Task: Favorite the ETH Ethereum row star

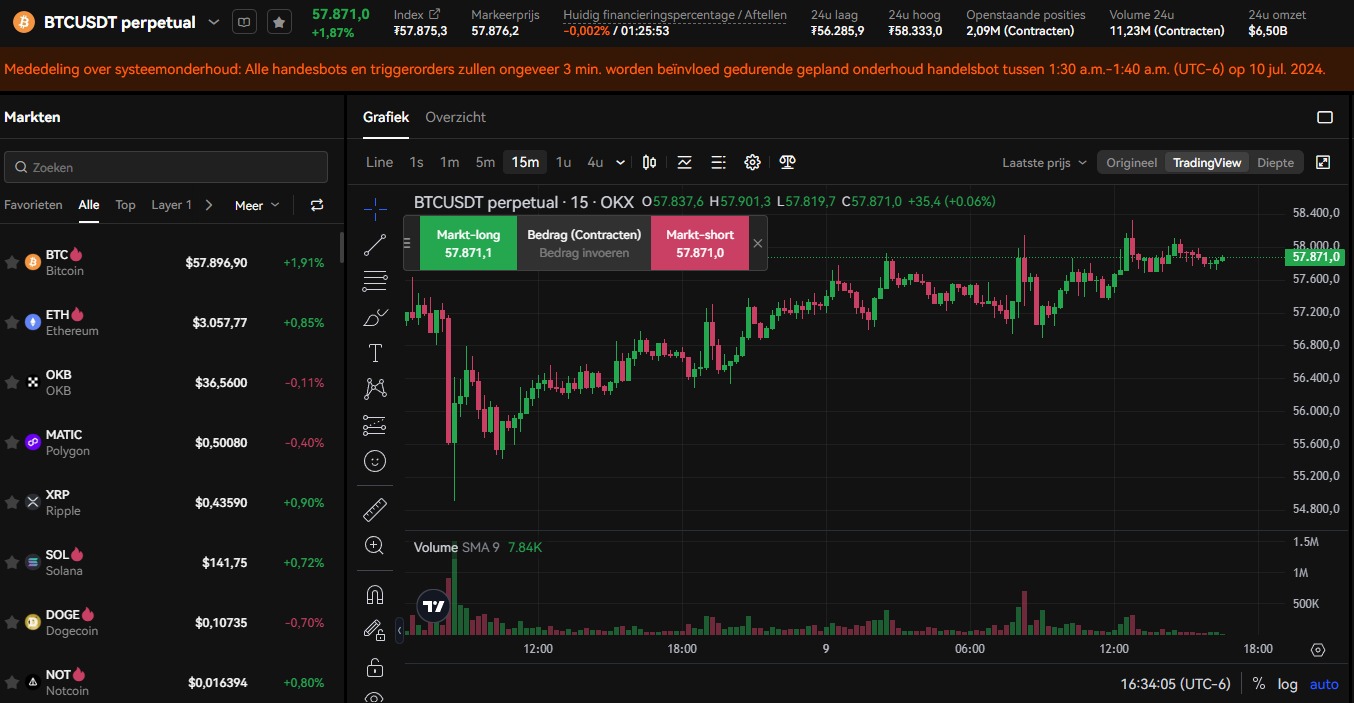Action: click(12, 322)
